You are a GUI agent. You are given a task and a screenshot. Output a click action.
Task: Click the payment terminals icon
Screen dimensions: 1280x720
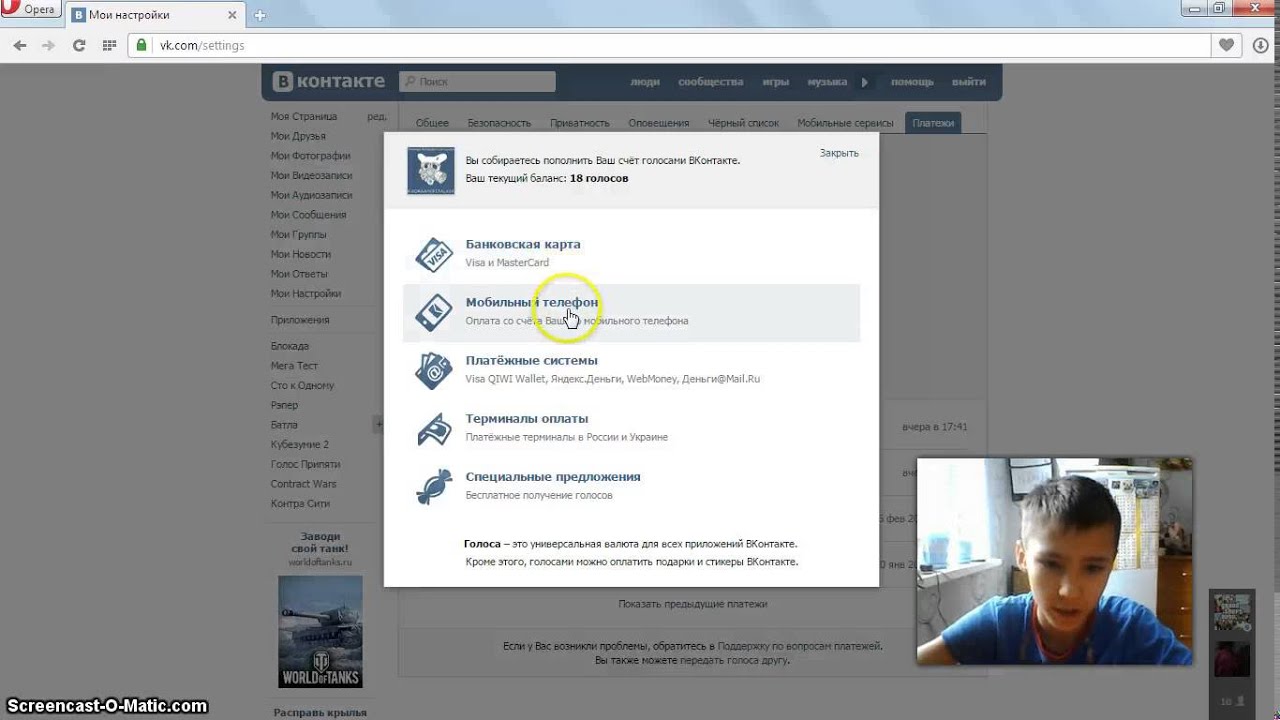(434, 429)
